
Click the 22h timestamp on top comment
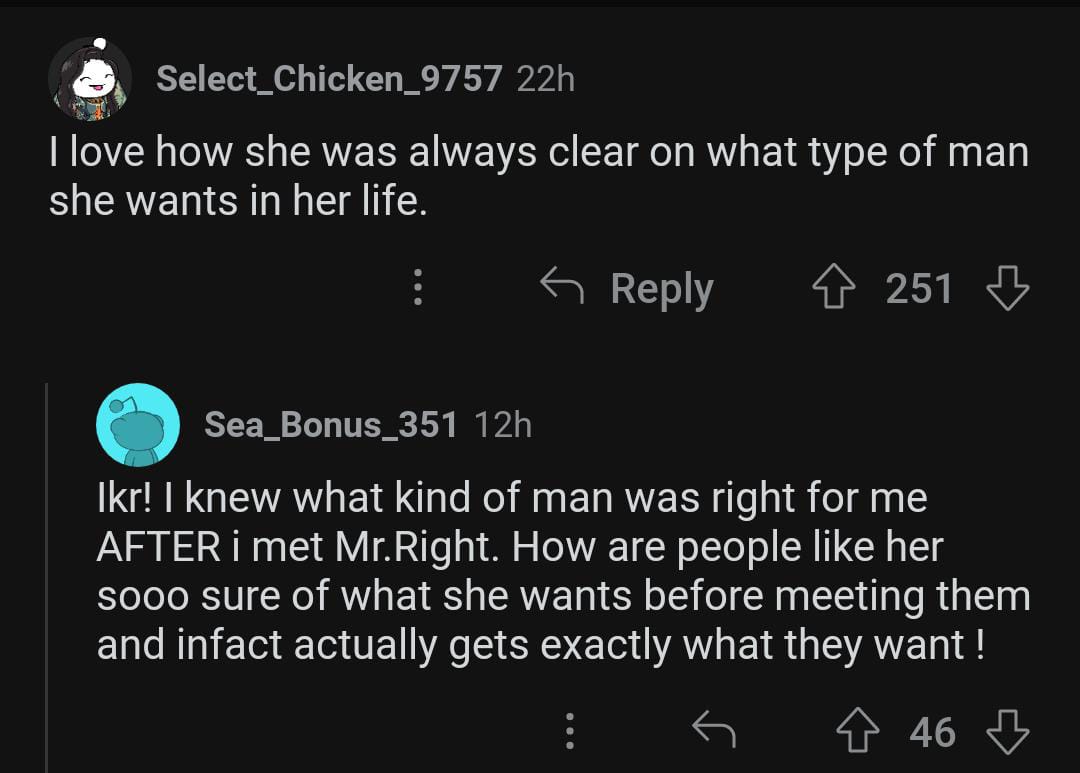click(x=546, y=79)
